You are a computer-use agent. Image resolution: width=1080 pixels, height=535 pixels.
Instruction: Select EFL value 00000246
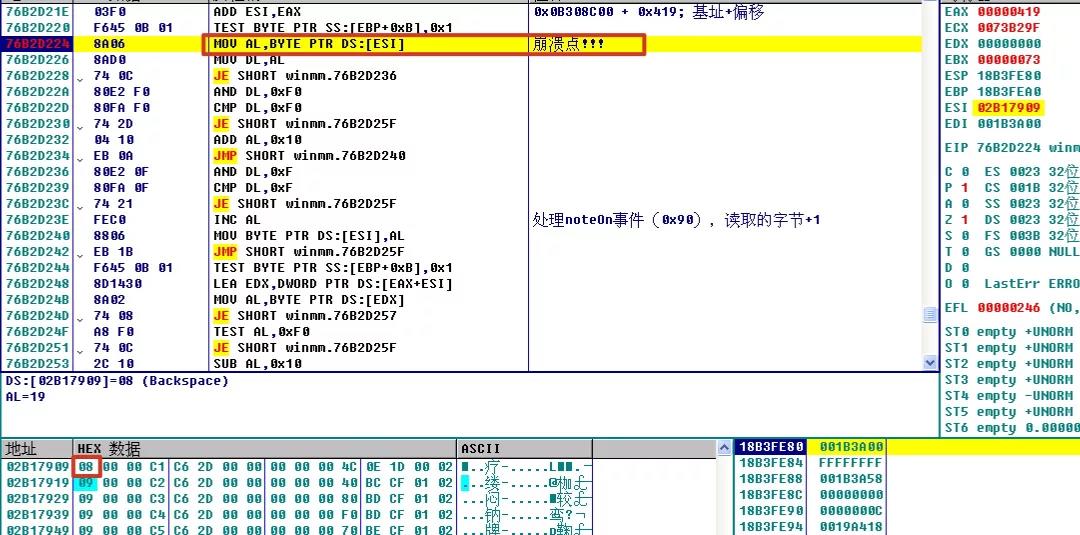[1009, 308]
